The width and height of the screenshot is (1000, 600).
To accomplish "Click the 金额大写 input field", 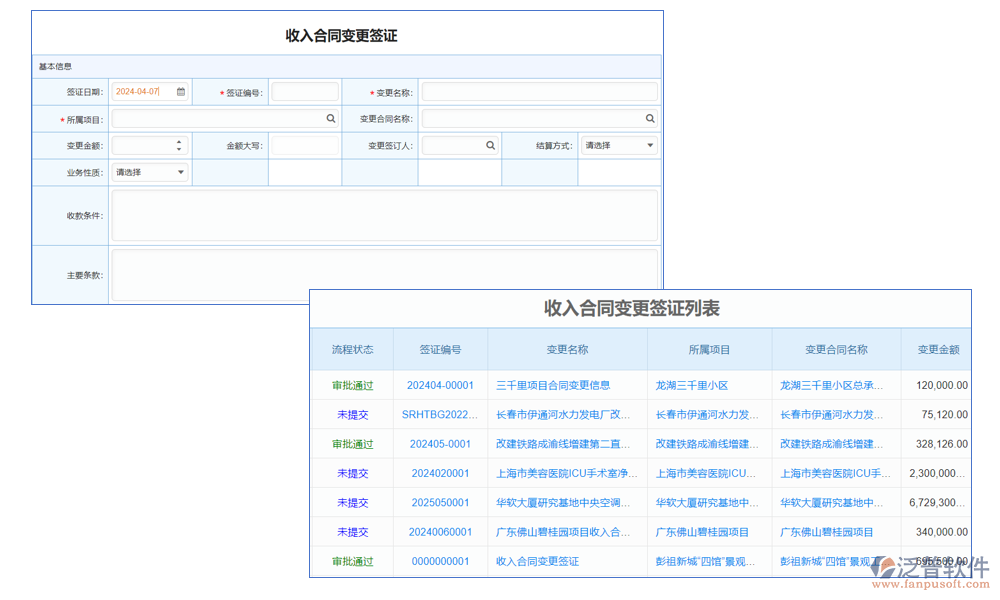I will point(305,144).
